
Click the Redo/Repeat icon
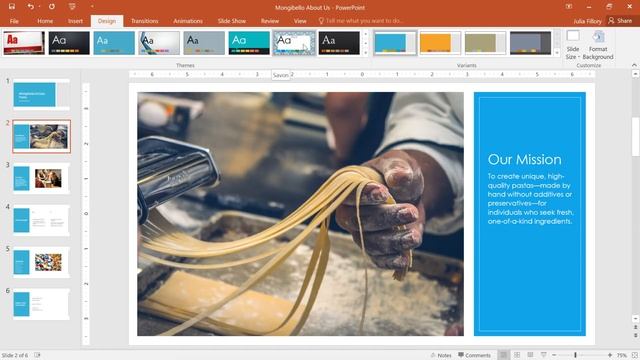52,7
